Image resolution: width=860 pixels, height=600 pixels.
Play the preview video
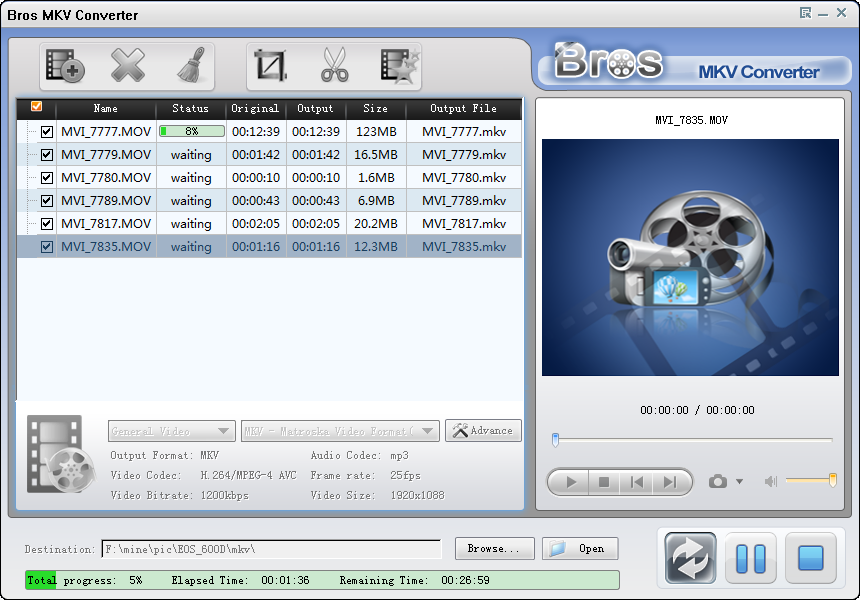point(570,482)
